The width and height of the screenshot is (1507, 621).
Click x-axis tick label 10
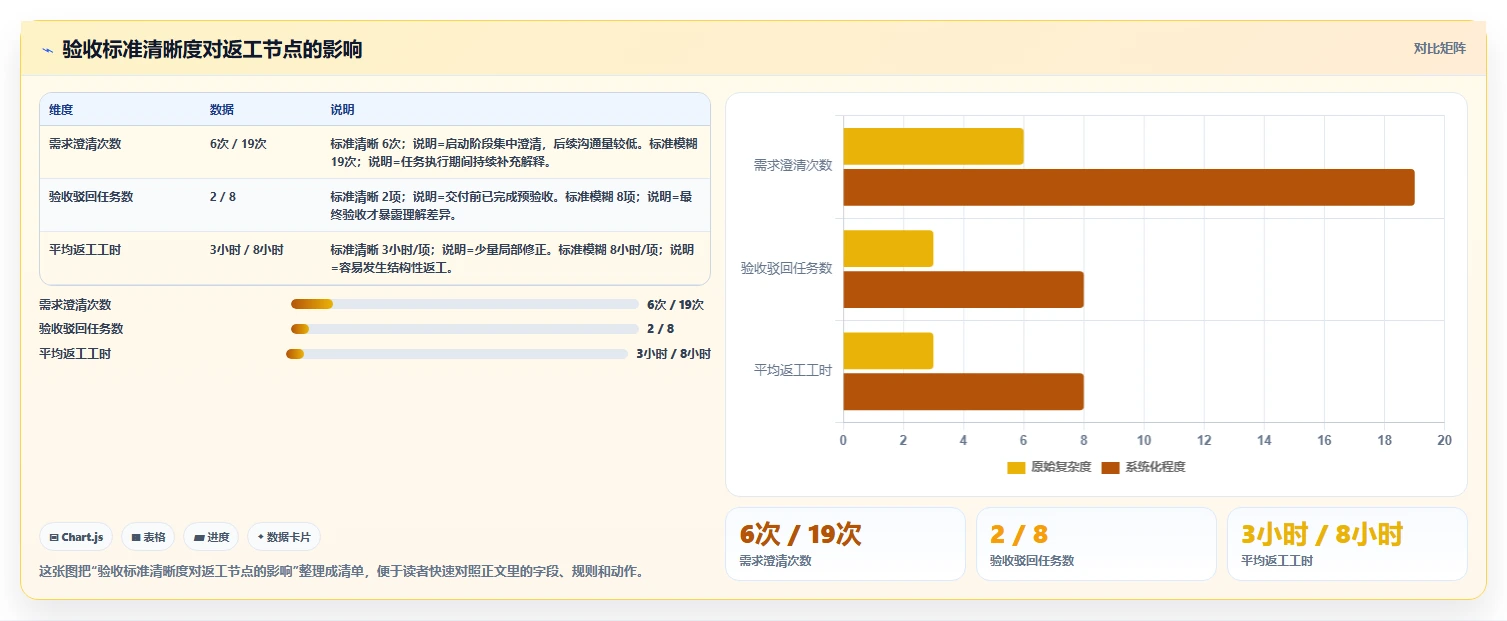point(1144,440)
